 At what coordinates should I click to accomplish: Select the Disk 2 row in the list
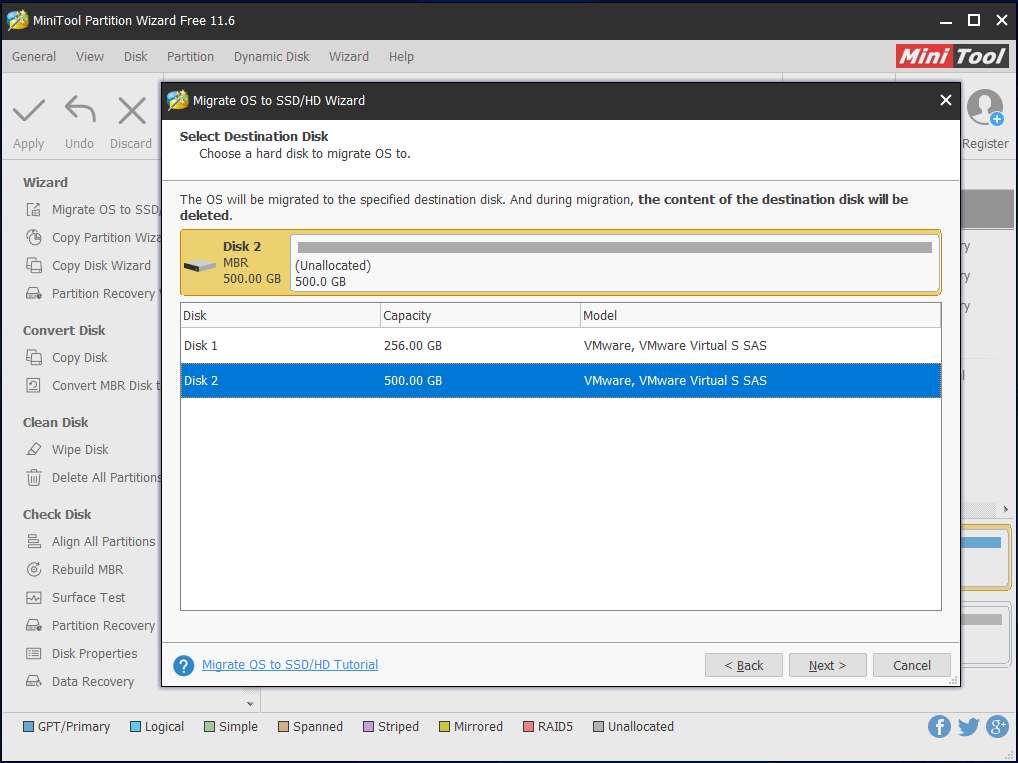(x=561, y=381)
